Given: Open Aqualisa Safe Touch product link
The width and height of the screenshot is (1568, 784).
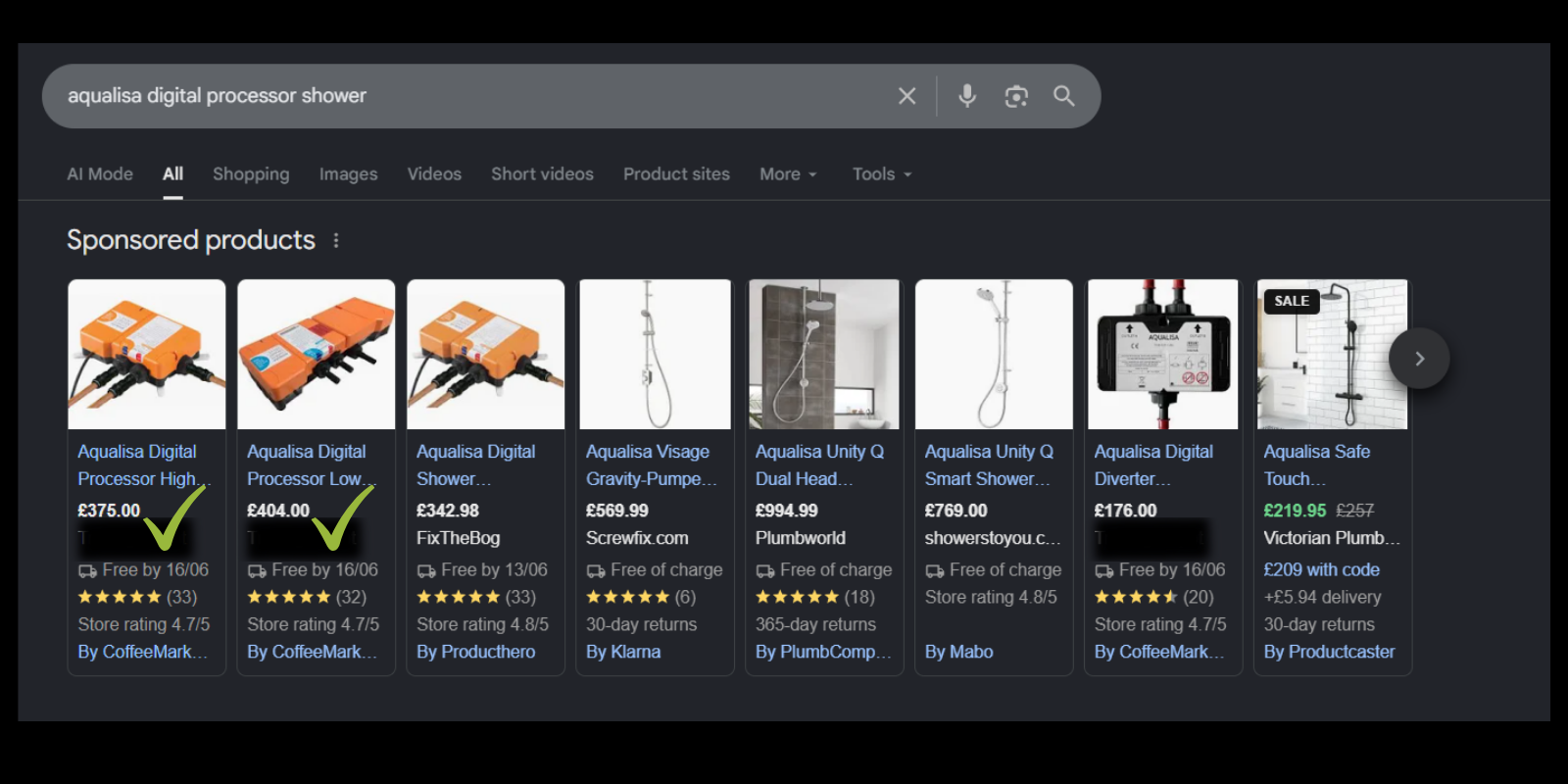Looking at the screenshot, I should pyautogui.click(x=1317, y=465).
